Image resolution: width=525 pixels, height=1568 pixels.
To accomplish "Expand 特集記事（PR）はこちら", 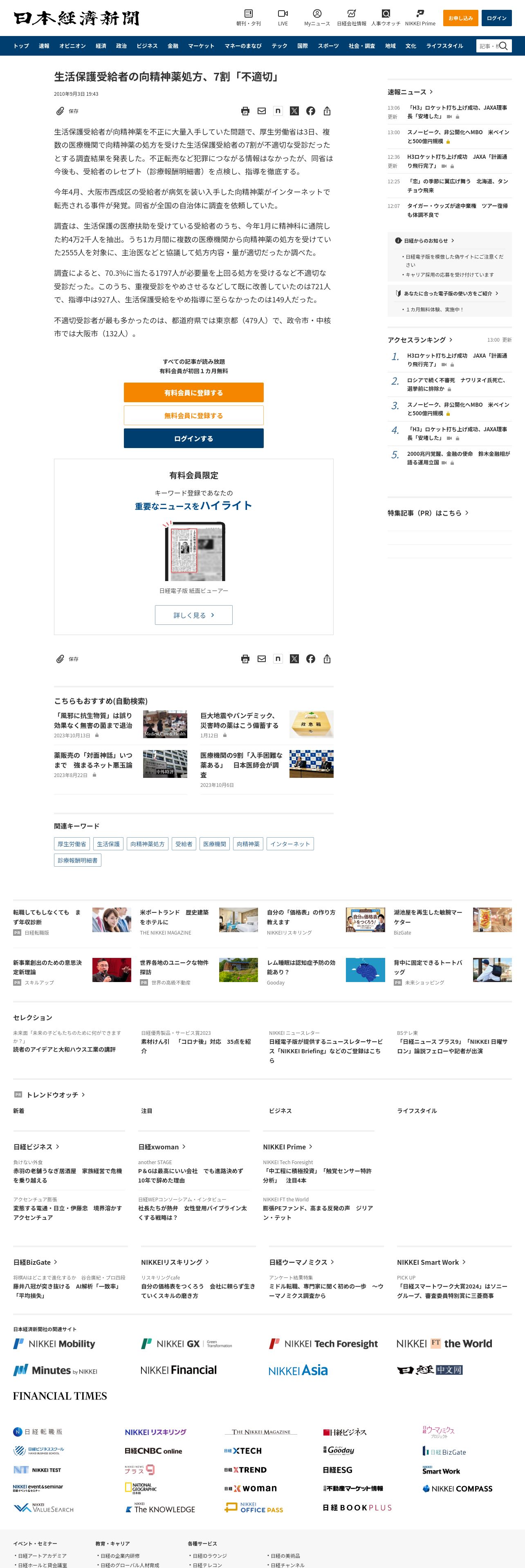I will pos(428,513).
